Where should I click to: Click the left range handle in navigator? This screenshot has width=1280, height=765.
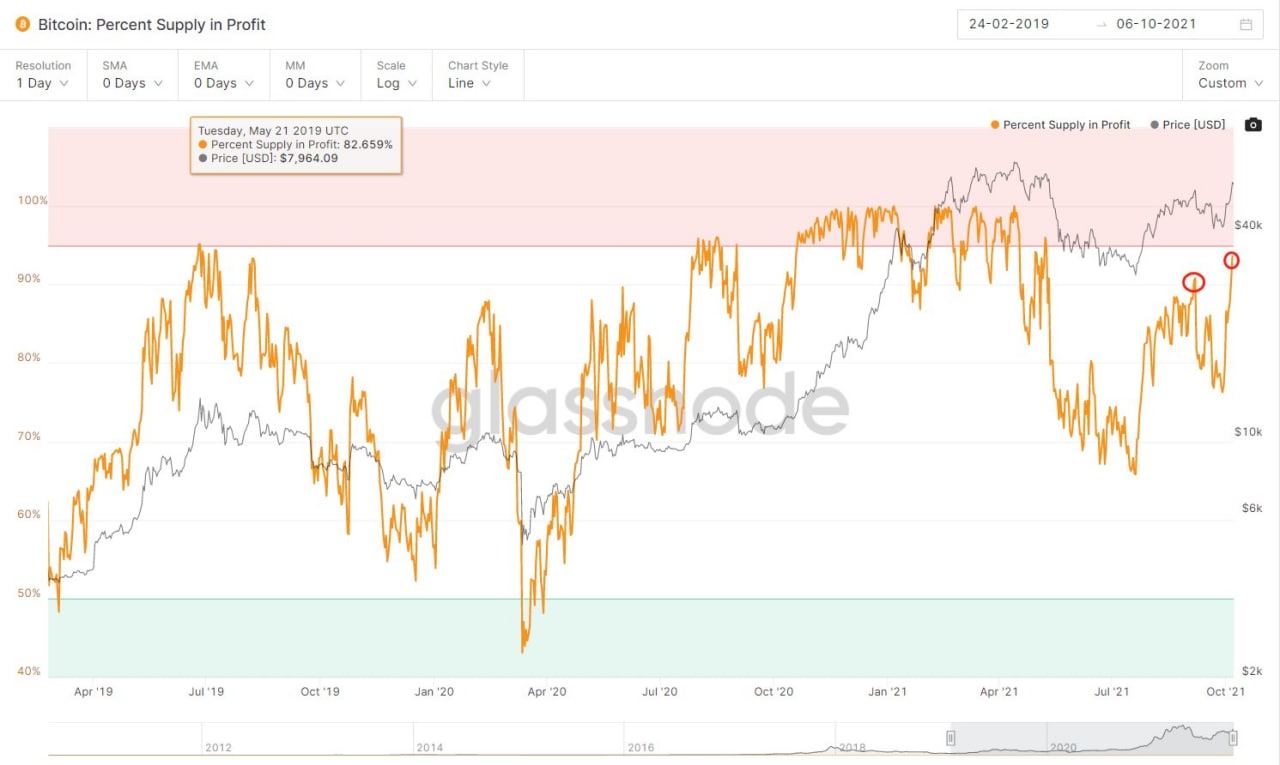951,738
